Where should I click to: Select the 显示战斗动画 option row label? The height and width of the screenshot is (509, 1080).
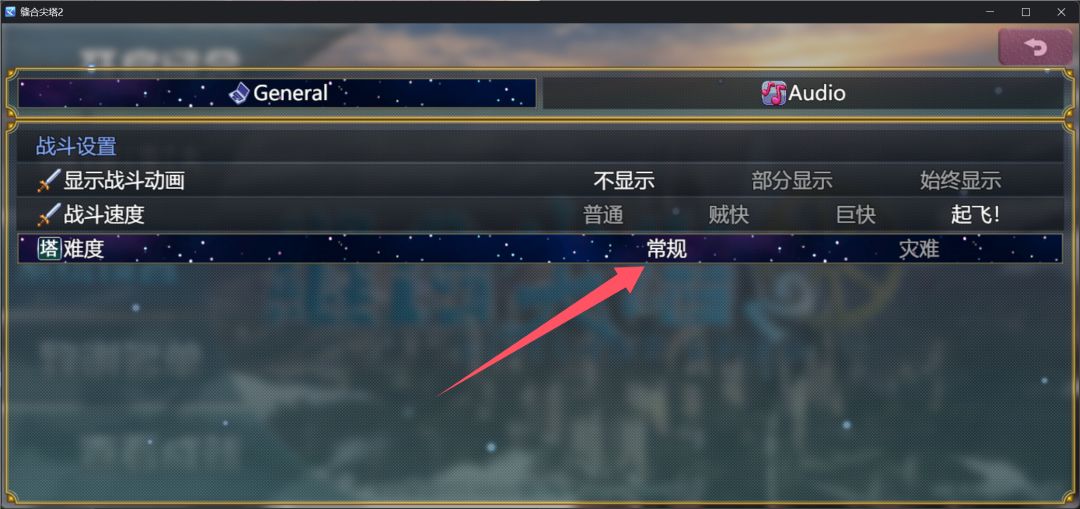[x=124, y=181]
